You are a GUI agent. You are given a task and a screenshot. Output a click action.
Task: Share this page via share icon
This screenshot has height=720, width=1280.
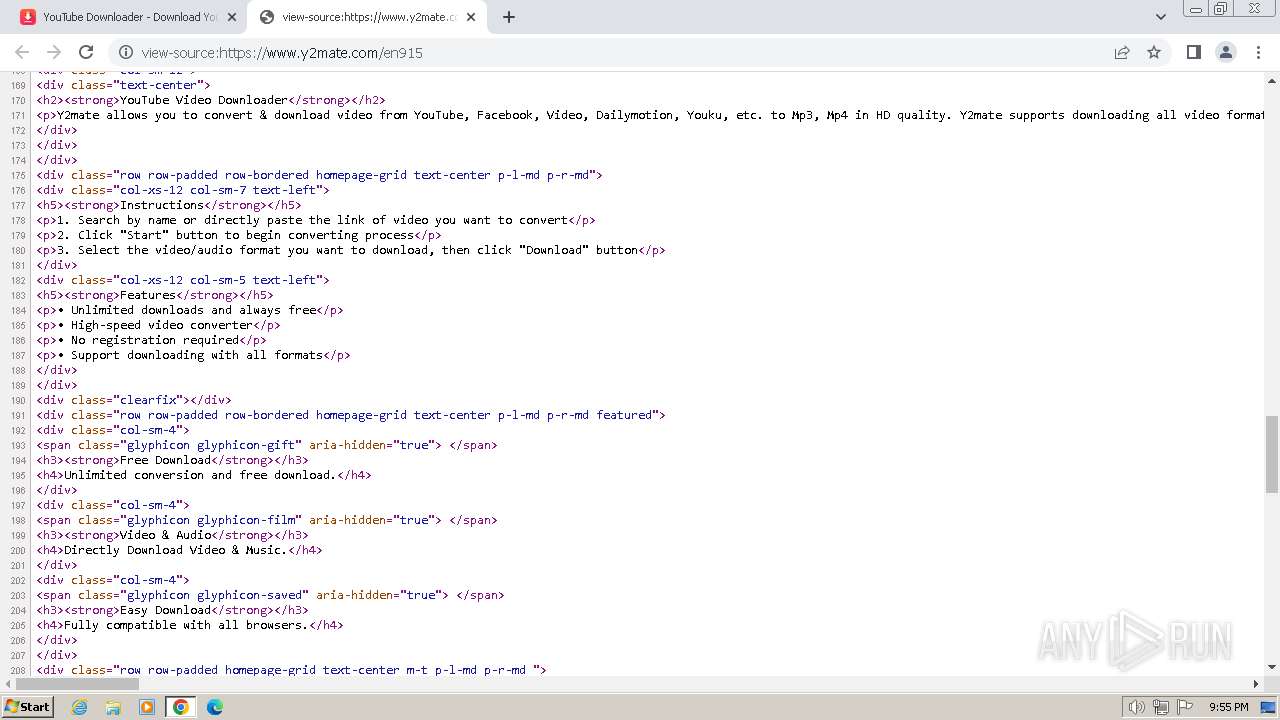(1122, 52)
